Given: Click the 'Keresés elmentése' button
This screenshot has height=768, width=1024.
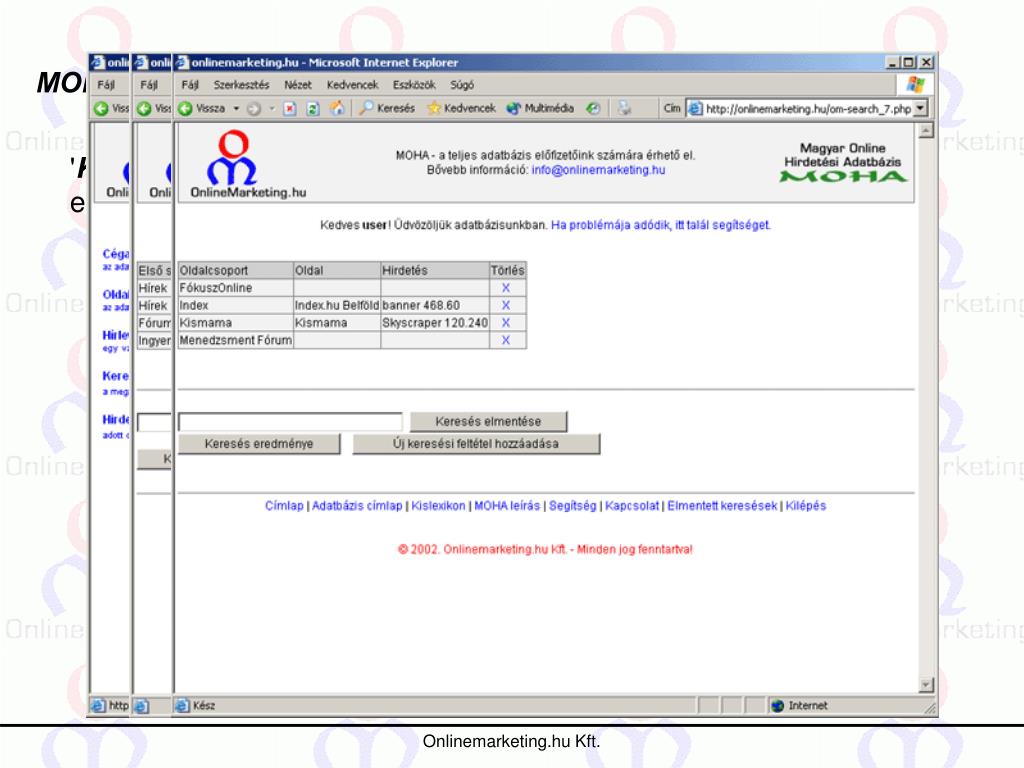Looking at the screenshot, I should tap(488, 422).
